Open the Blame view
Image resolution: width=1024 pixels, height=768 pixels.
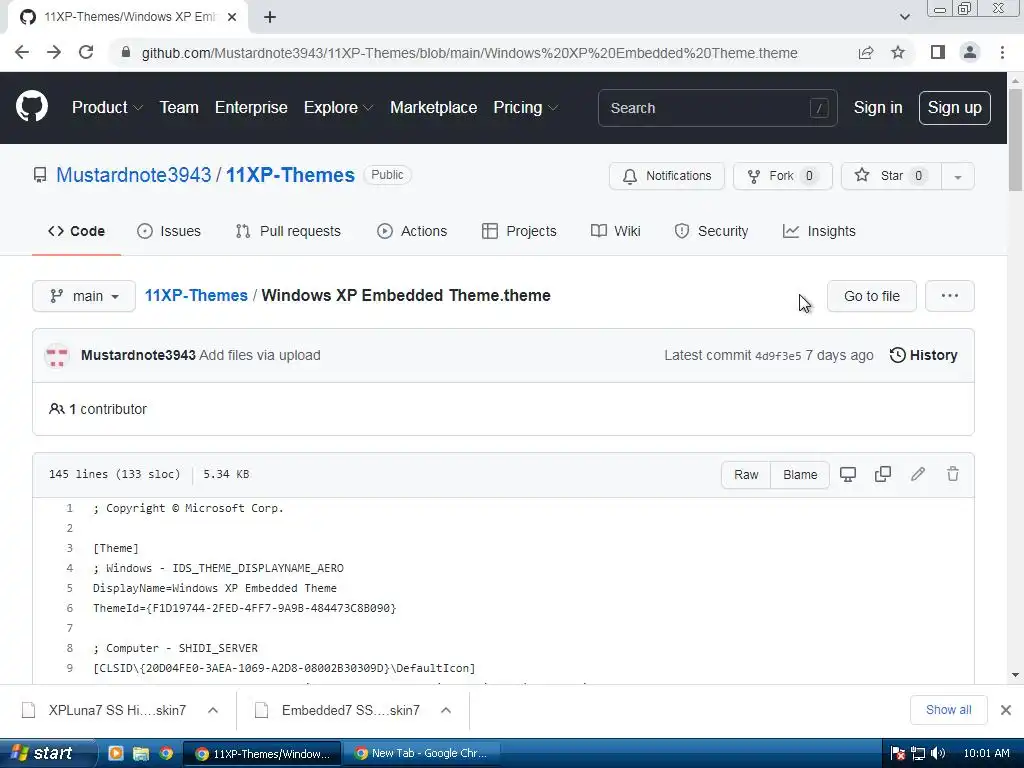(800, 475)
